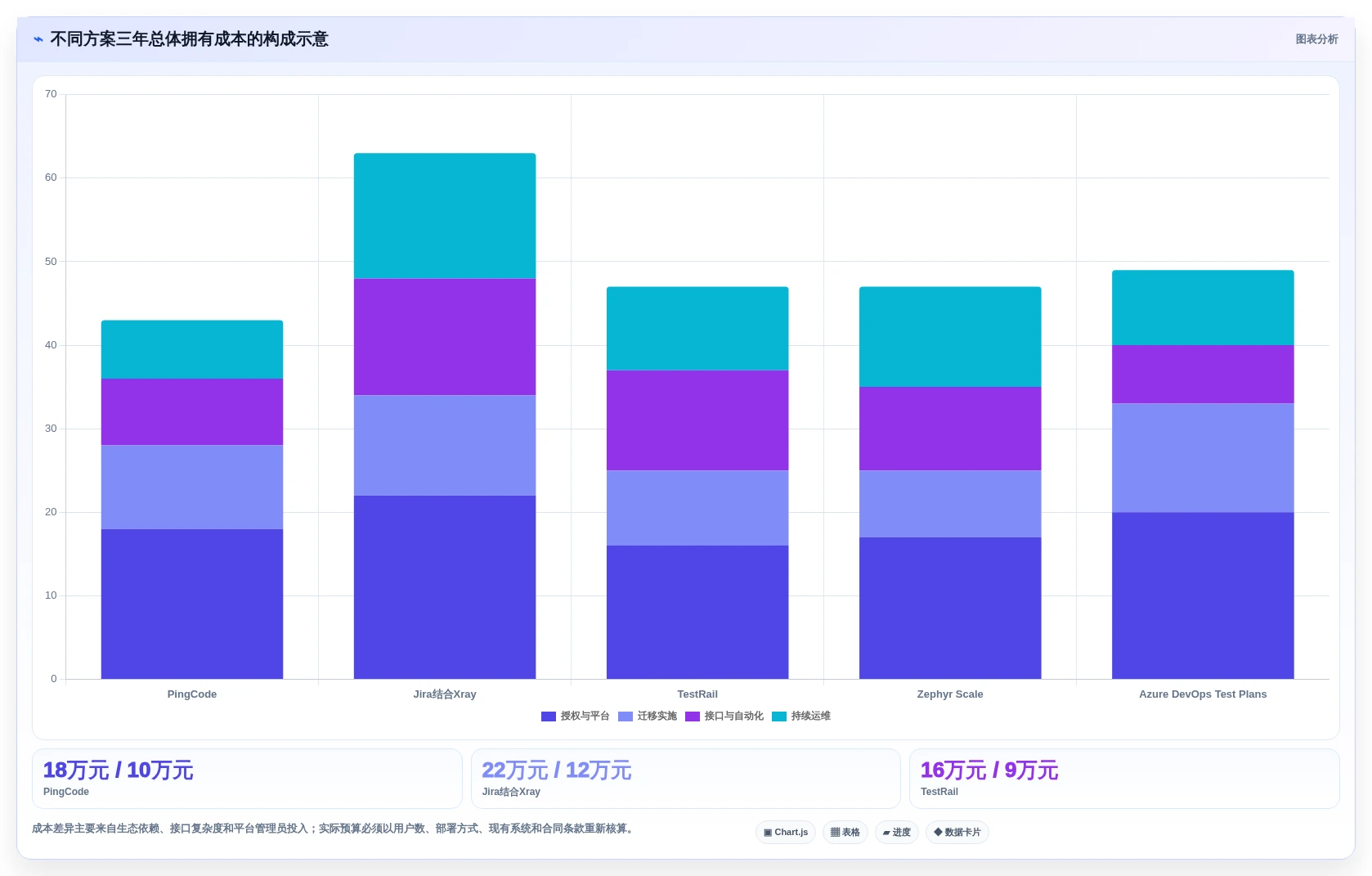Select Azure DevOps light blue 迁移实施 segment
The image size is (1372, 876).
[x=1203, y=458]
